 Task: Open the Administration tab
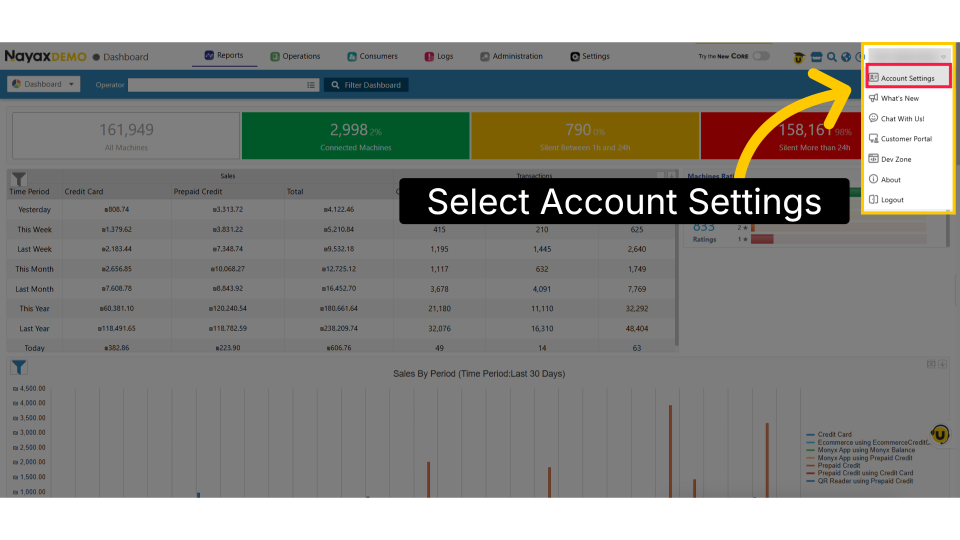[x=511, y=56]
